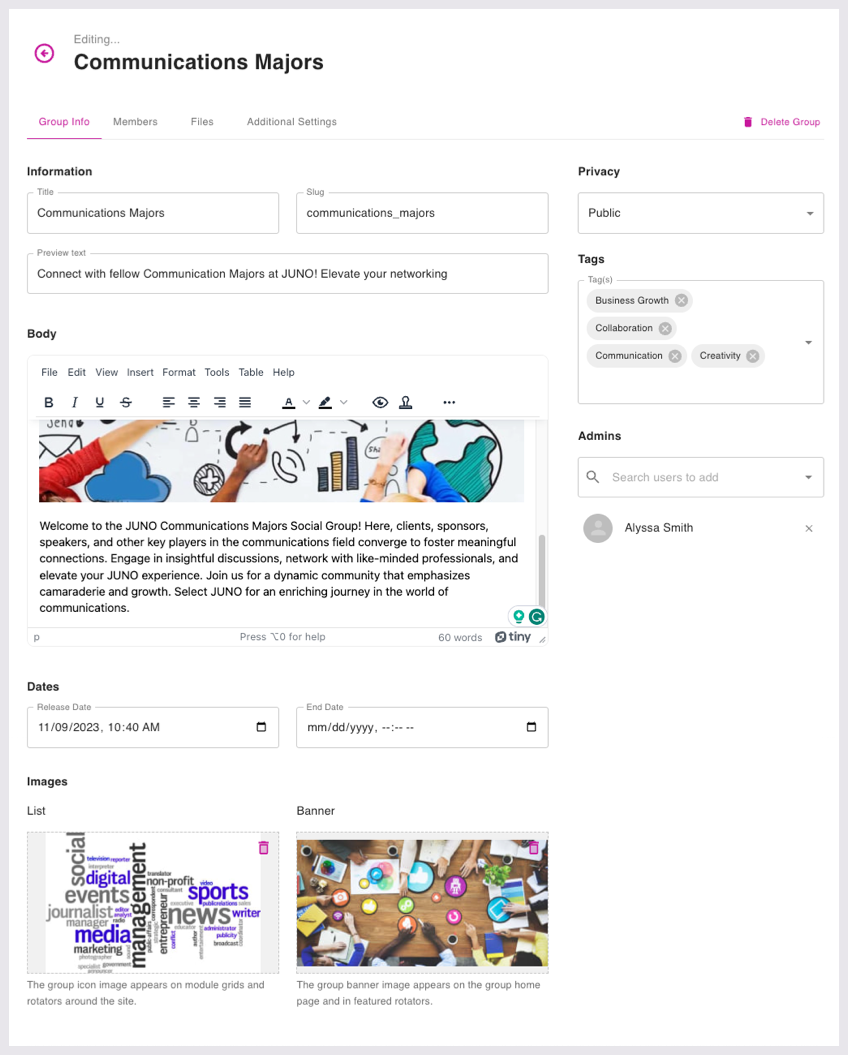Open the Privacy dropdown showing Public

[701, 213]
